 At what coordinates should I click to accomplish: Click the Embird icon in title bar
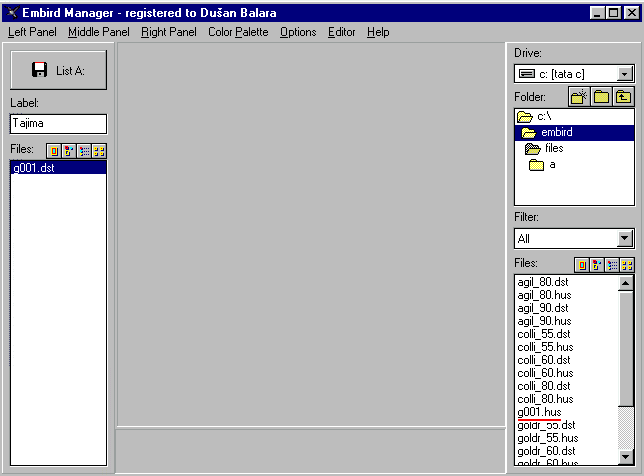[x=12, y=13]
